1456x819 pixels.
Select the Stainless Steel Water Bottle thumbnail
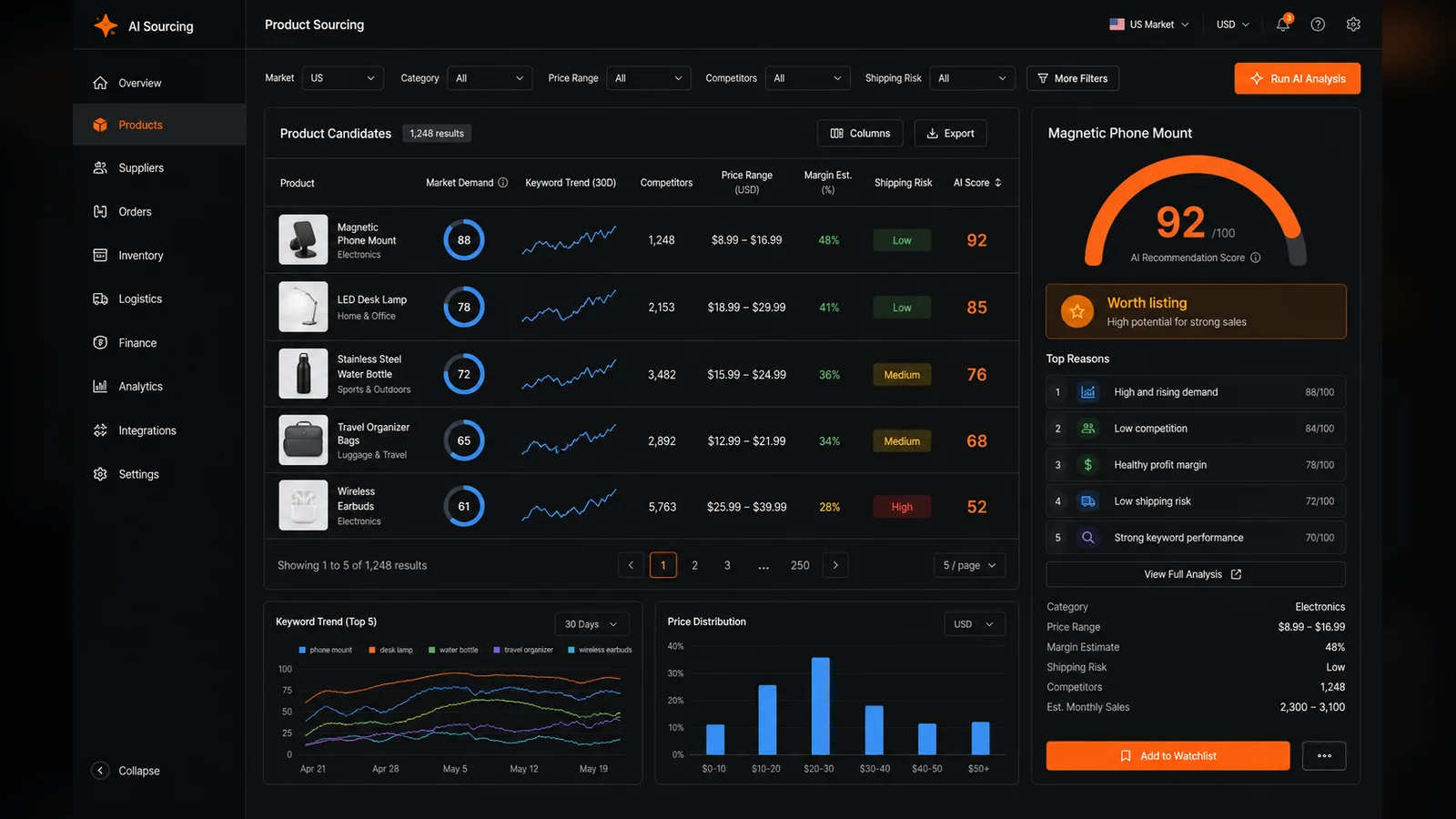point(303,374)
